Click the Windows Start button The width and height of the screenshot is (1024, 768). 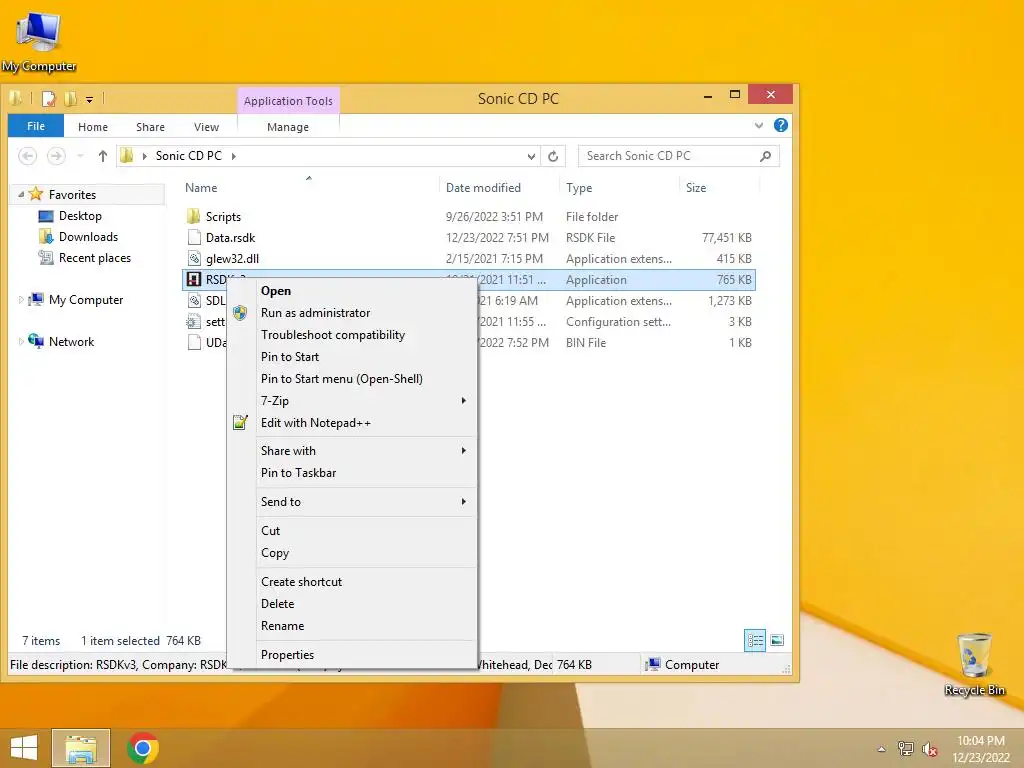tap(24, 748)
